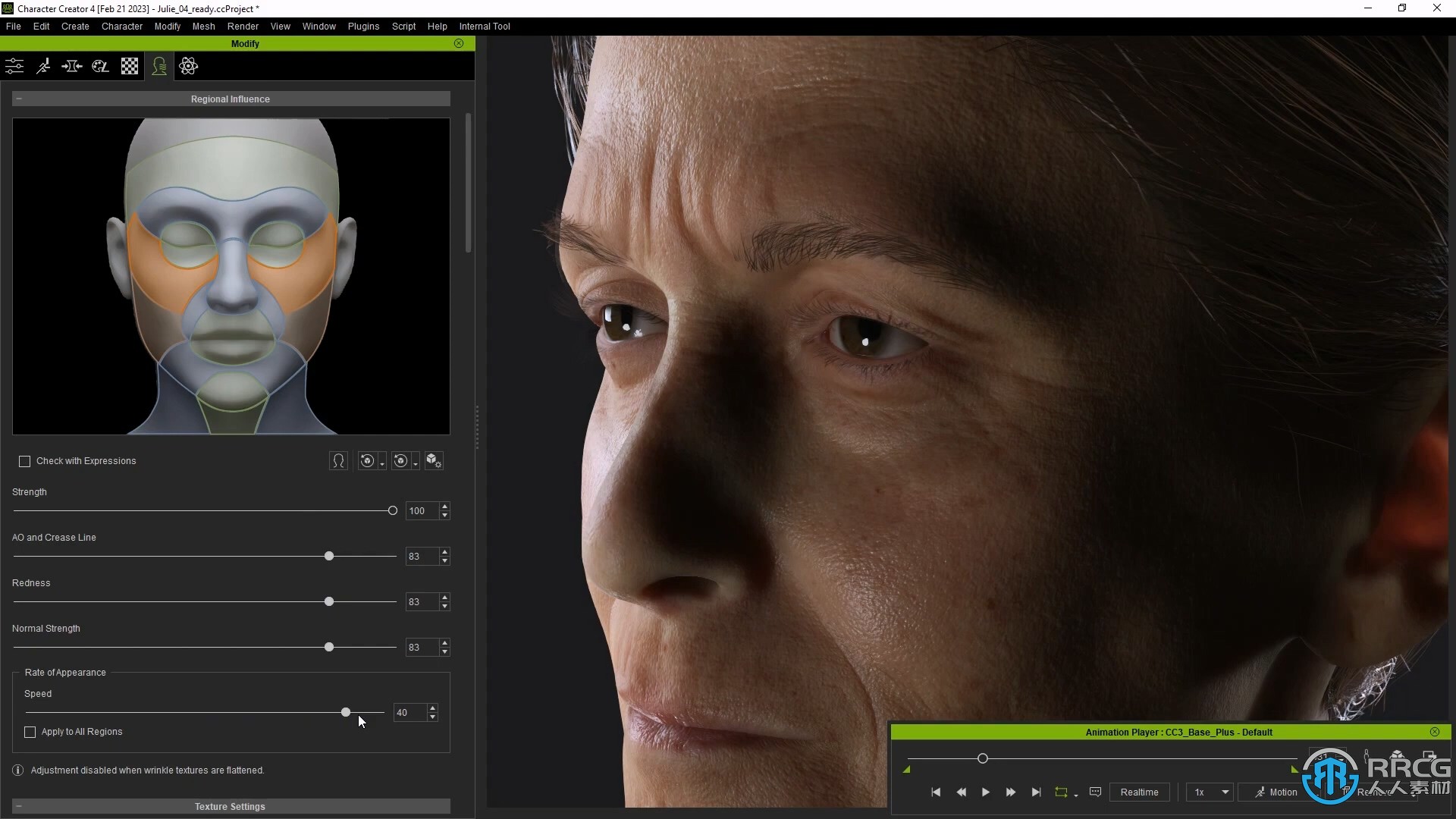The height and width of the screenshot is (819, 1456).
Task: Open the Attribute sliders tab icon
Action: coord(14,66)
